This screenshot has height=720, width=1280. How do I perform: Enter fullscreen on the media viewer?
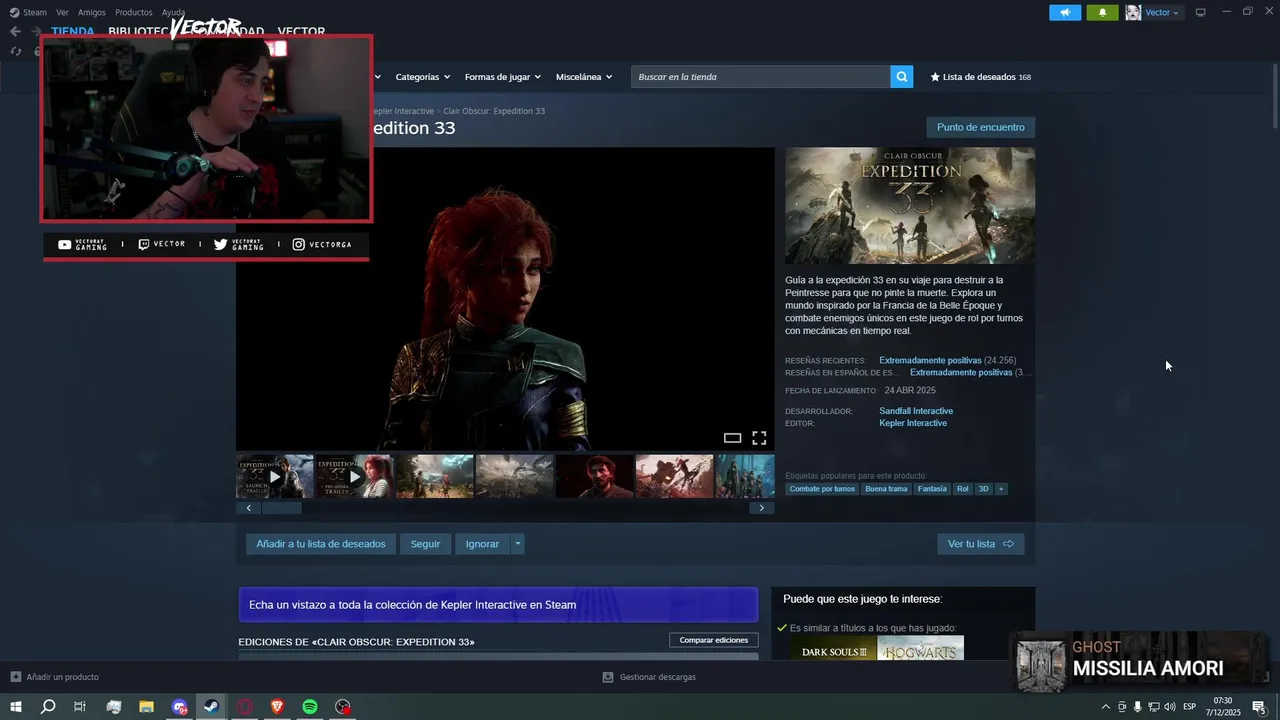click(759, 438)
